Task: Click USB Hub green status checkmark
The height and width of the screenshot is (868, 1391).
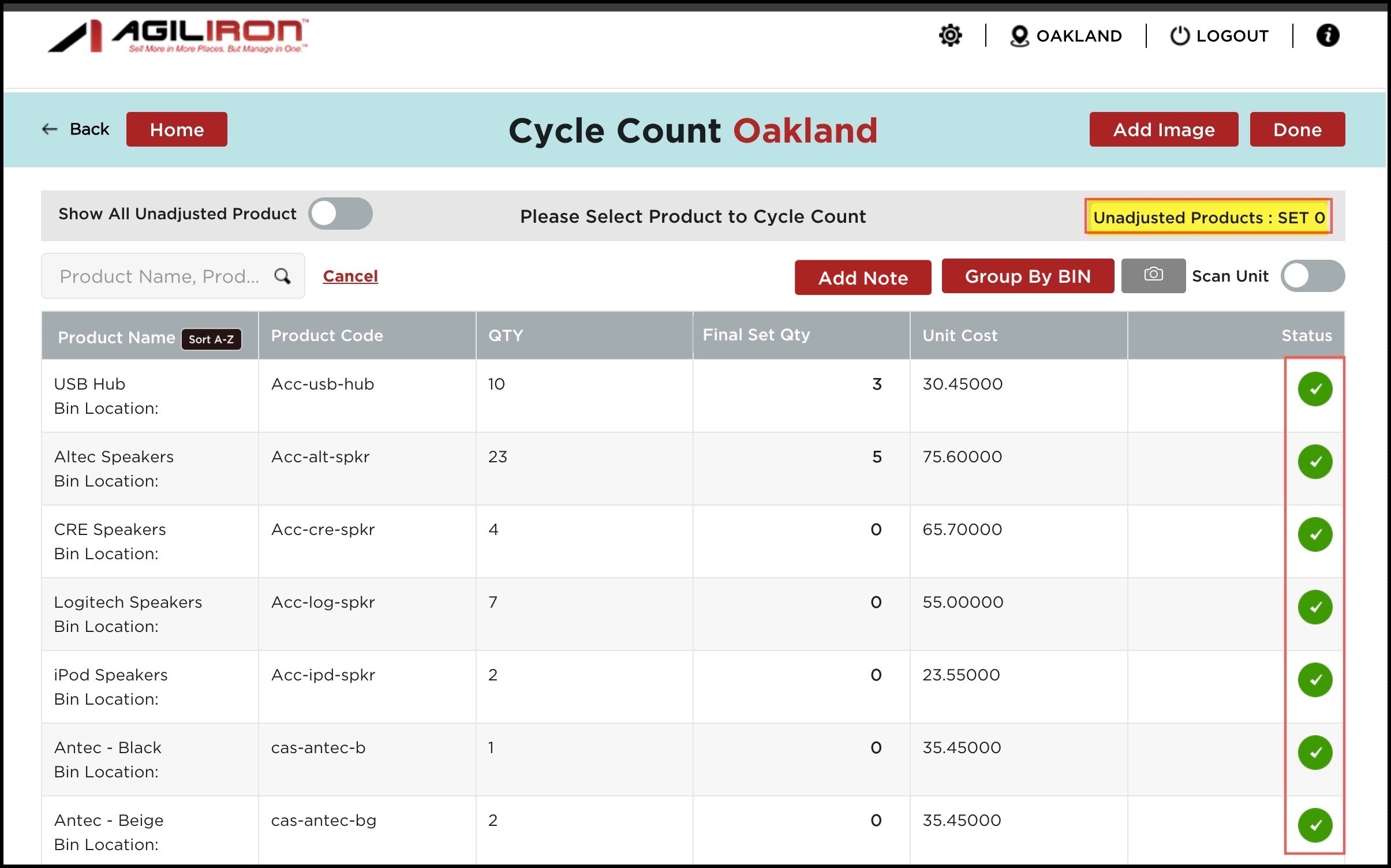Action: tap(1314, 389)
